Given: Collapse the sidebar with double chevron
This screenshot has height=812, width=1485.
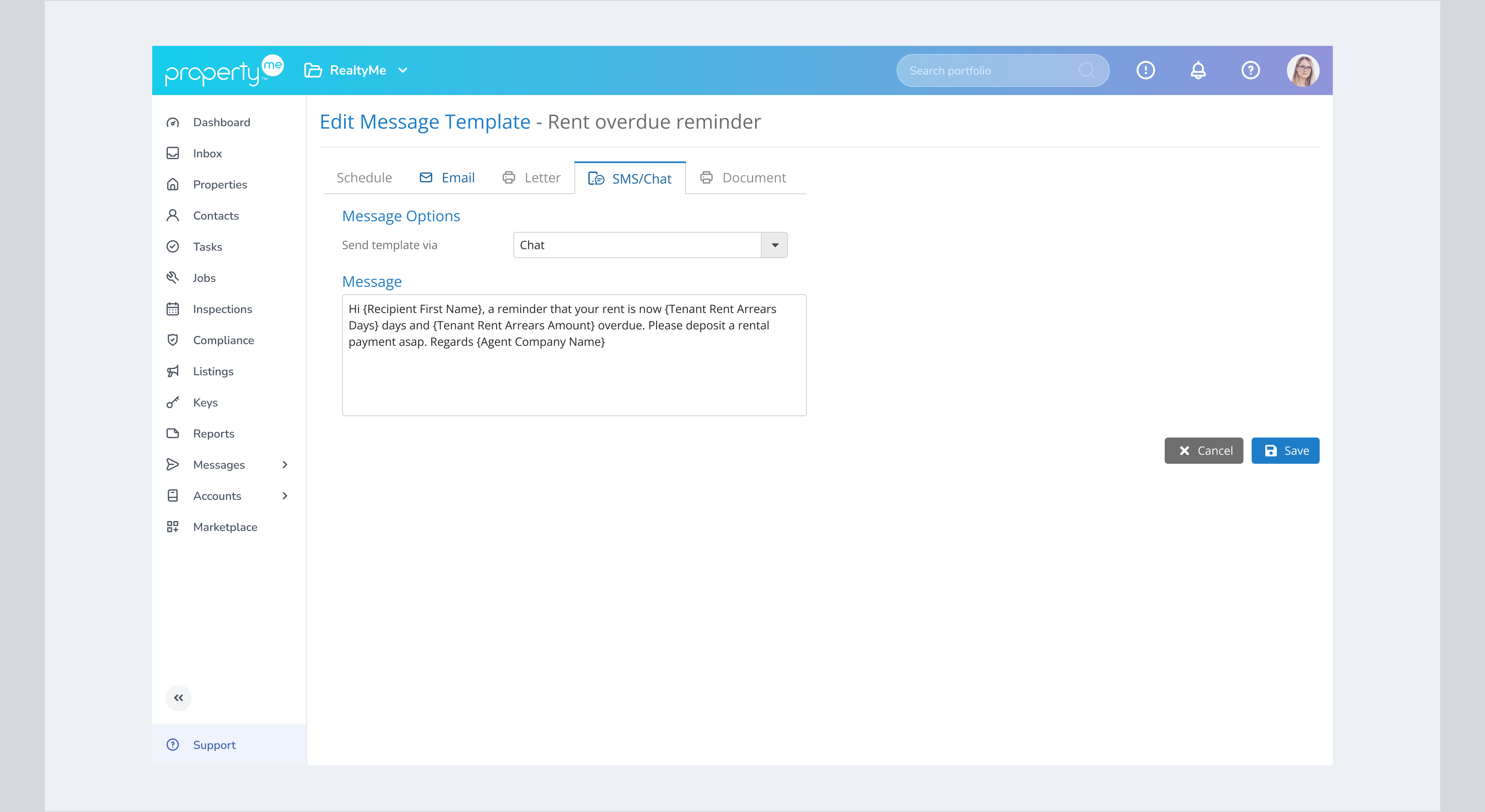Looking at the screenshot, I should 178,698.
